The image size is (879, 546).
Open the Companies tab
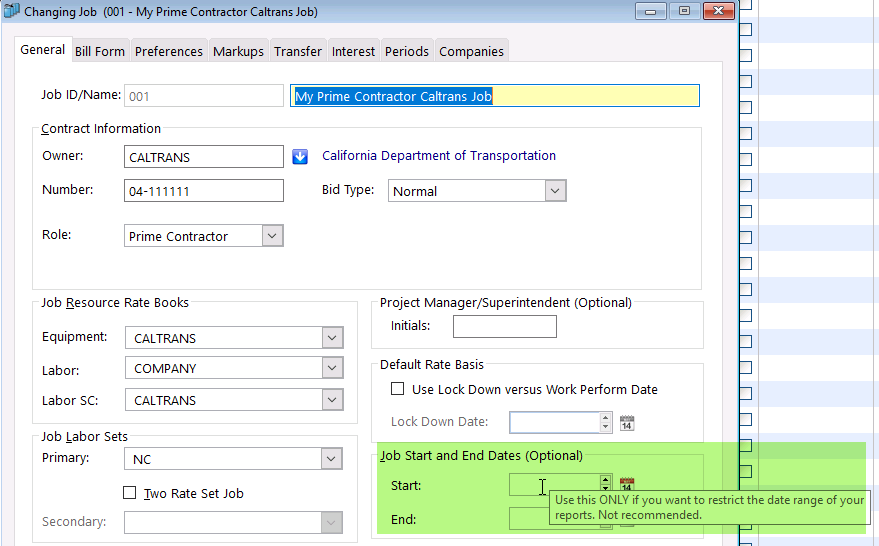coord(471,52)
